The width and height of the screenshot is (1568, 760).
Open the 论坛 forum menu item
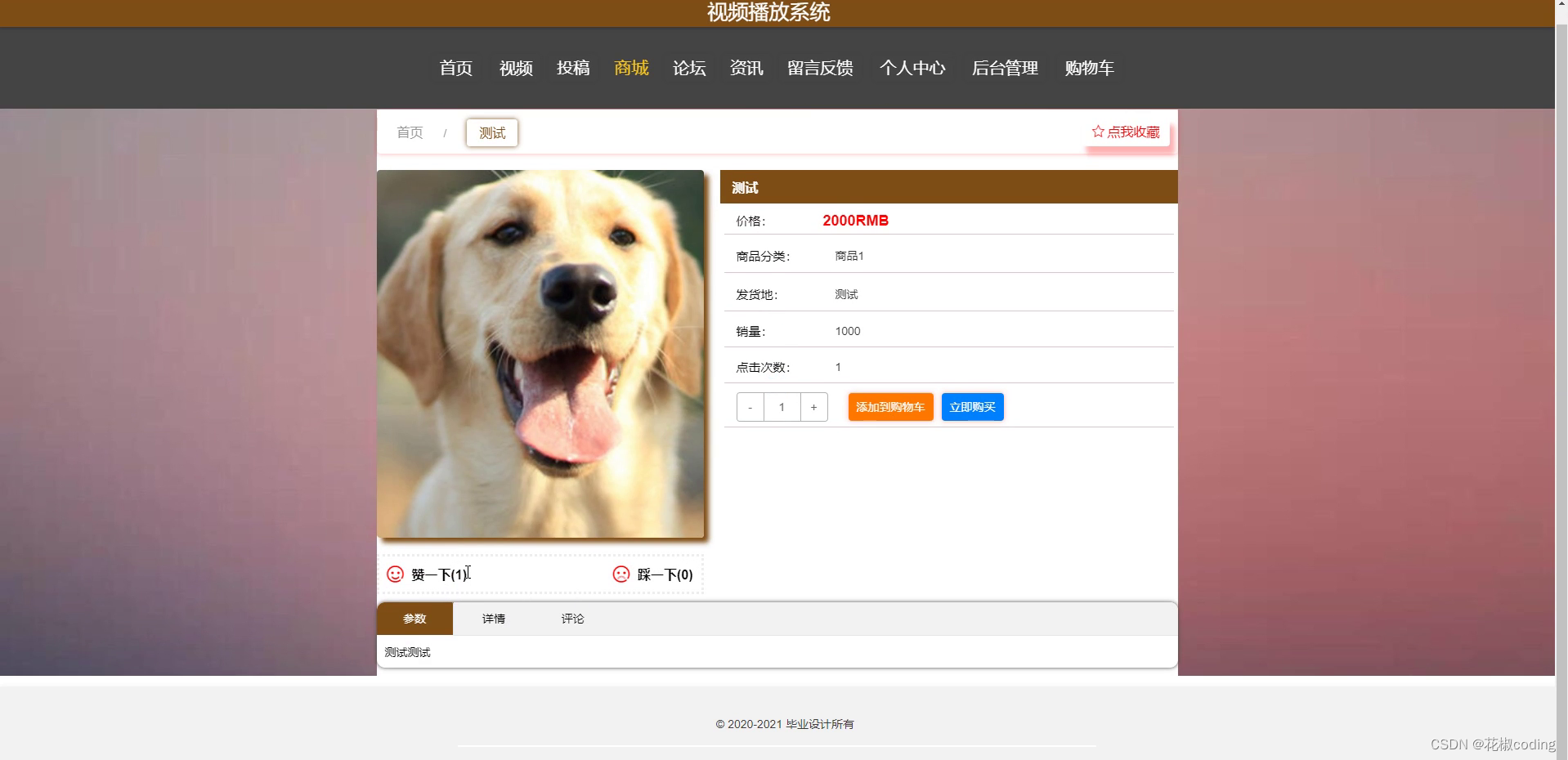click(x=688, y=69)
